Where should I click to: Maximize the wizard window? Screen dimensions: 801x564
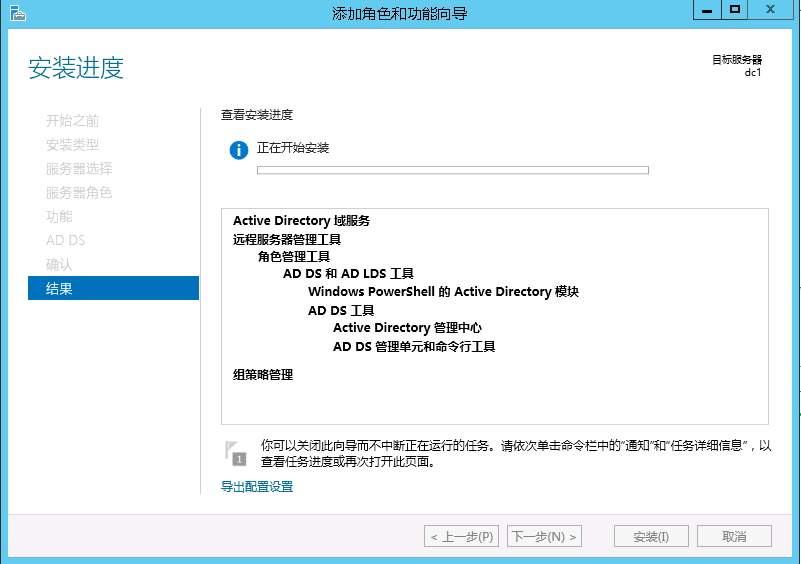tap(735, 10)
